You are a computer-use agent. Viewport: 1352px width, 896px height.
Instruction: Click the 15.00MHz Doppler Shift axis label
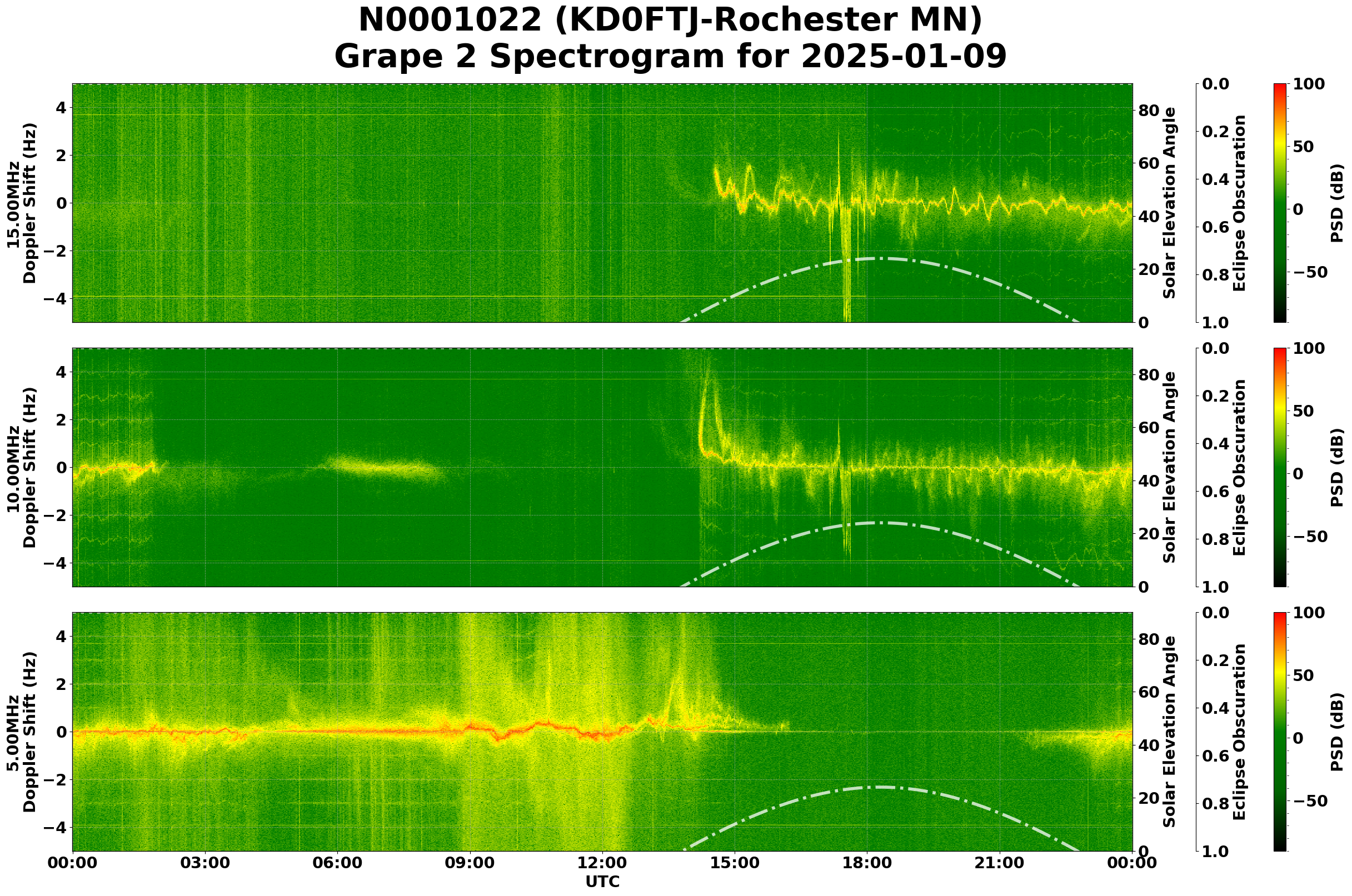coord(22,203)
